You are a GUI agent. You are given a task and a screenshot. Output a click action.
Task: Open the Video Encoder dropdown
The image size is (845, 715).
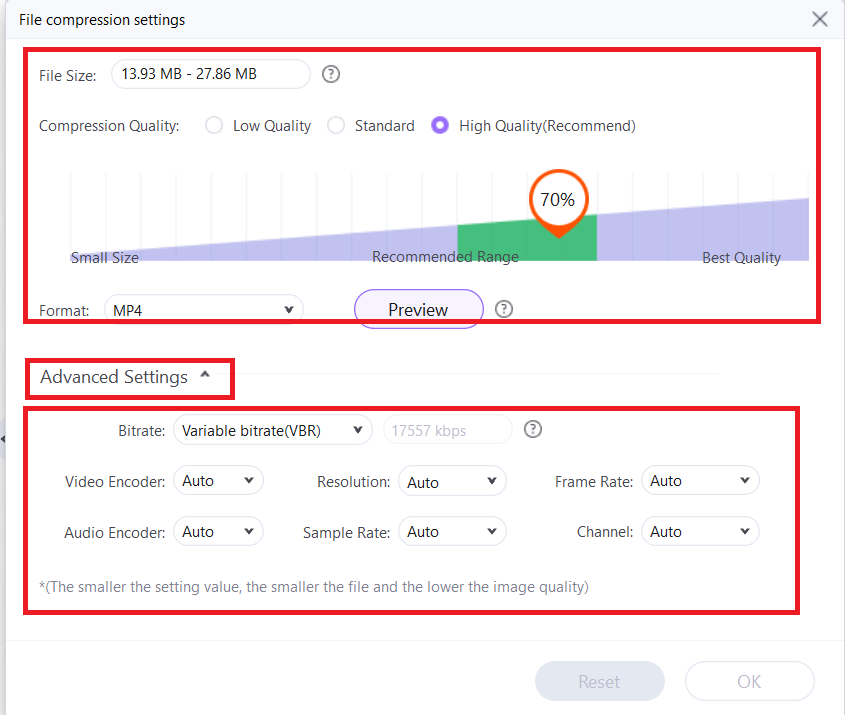pos(218,480)
